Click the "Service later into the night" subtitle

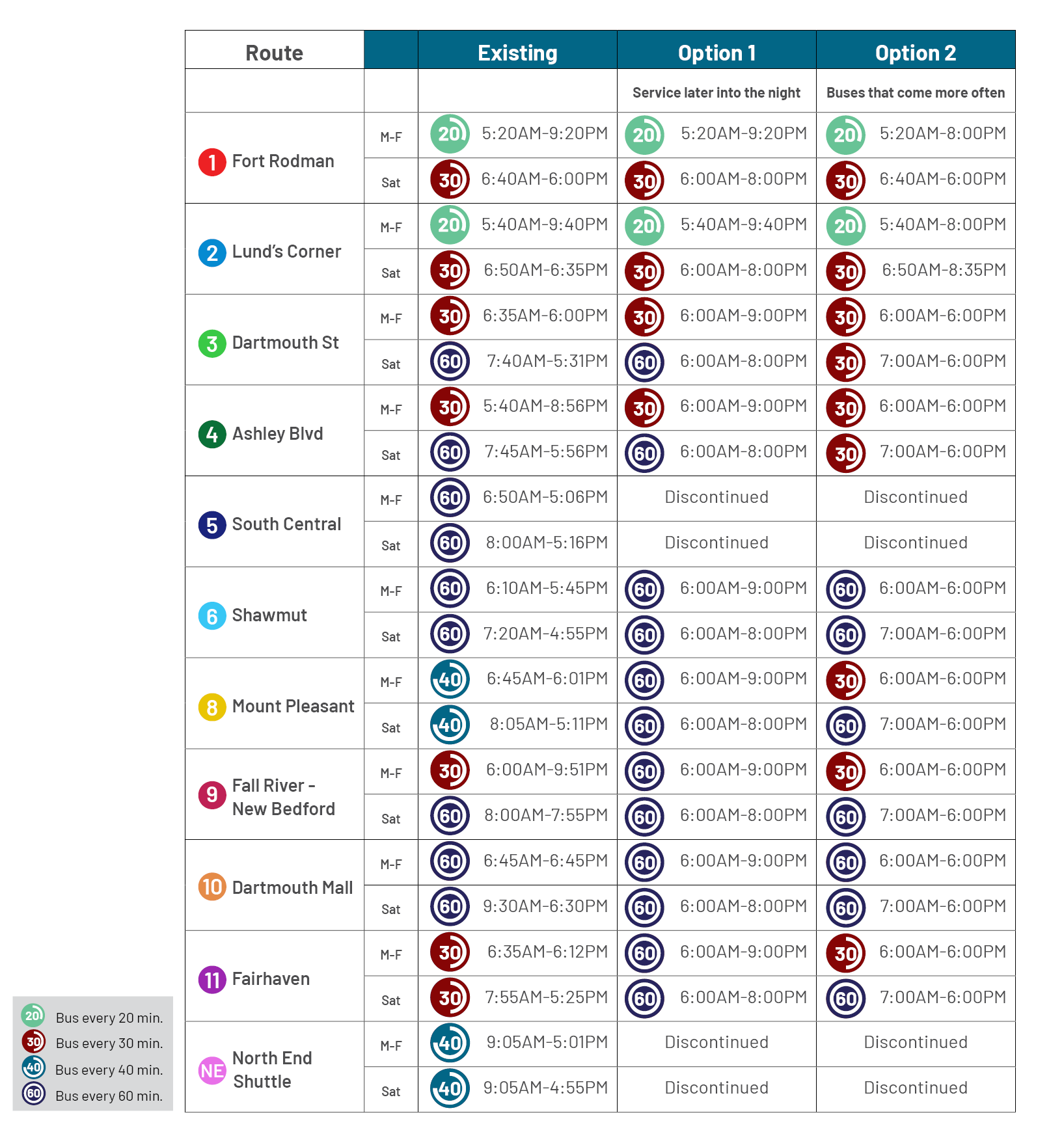click(x=716, y=92)
